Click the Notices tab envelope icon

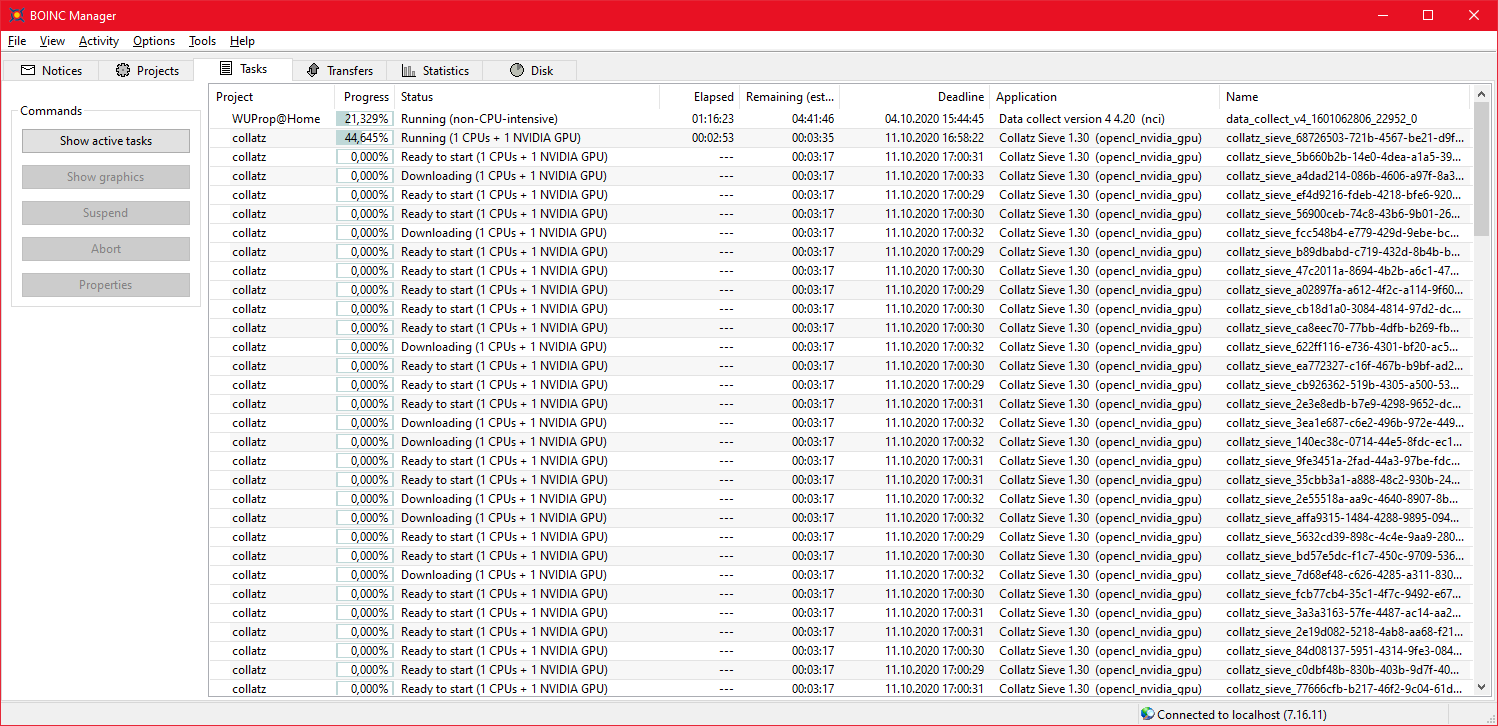[28, 71]
